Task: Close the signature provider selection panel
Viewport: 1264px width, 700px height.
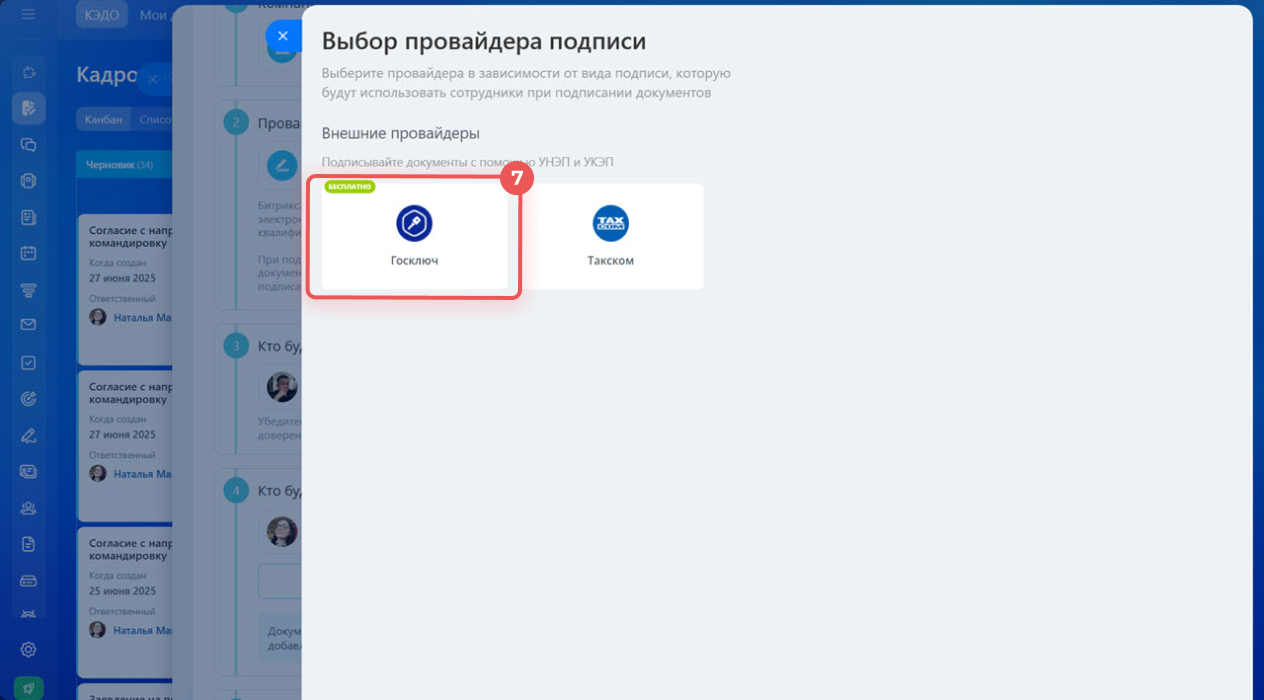Action: point(282,36)
